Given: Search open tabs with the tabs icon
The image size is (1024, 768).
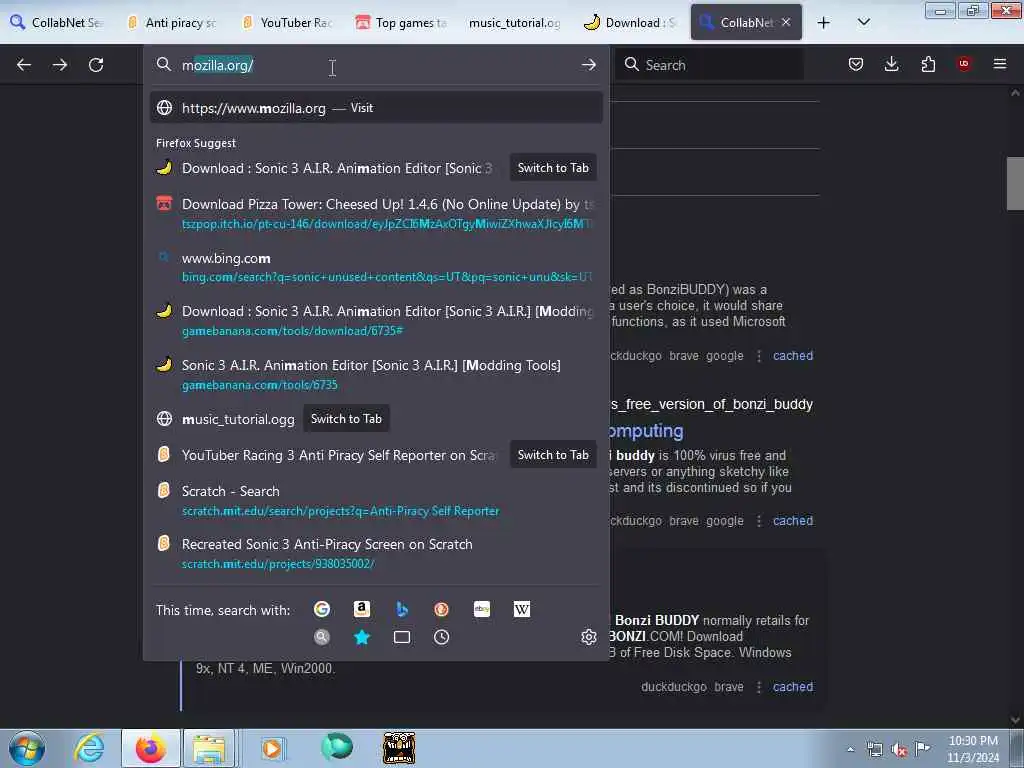Looking at the screenshot, I should click(402, 637).
